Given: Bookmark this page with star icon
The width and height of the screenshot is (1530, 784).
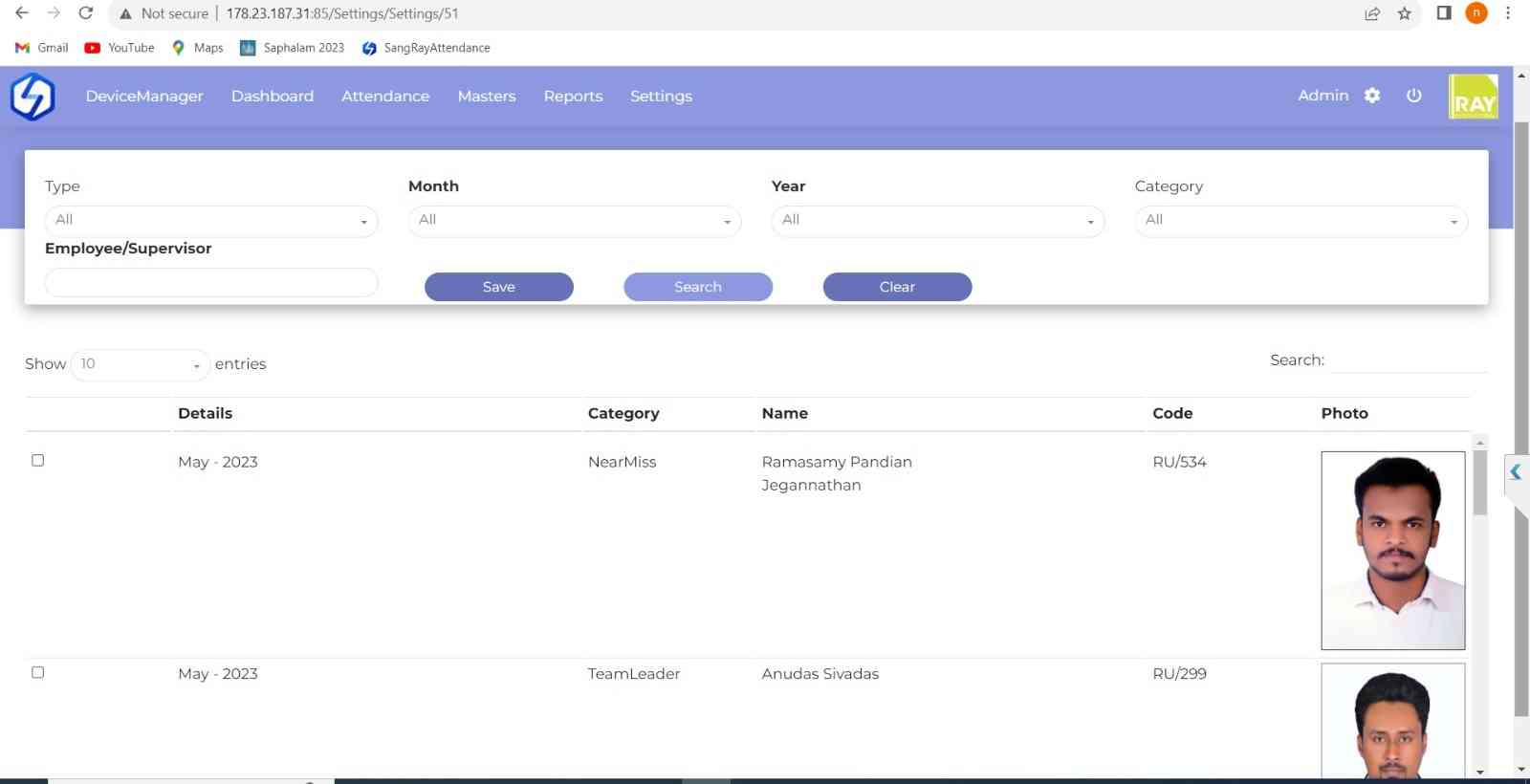Looking at the screenshot, I should coord(1404,13).
